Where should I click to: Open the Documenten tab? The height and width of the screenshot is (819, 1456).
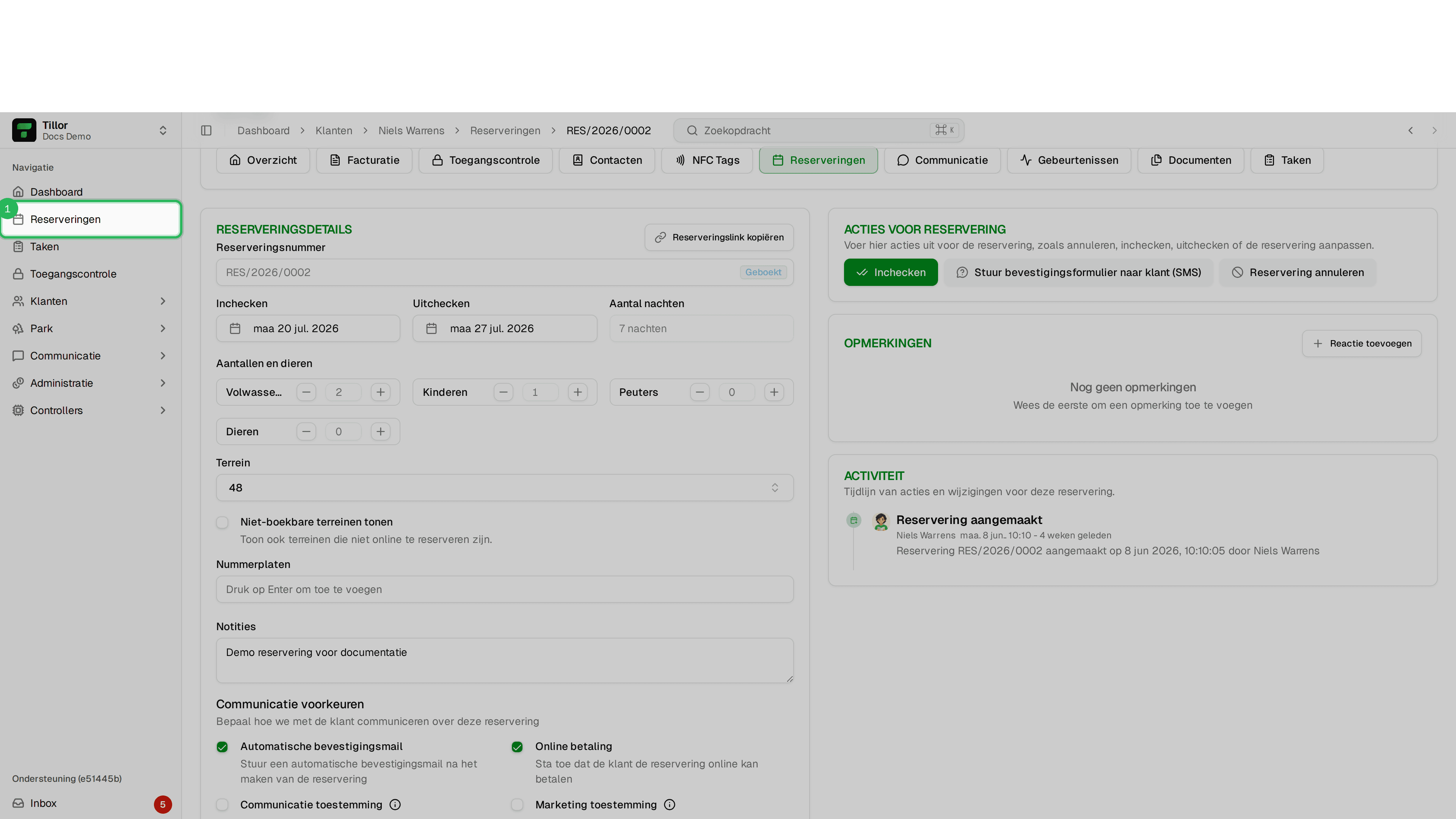[1191, 160]
